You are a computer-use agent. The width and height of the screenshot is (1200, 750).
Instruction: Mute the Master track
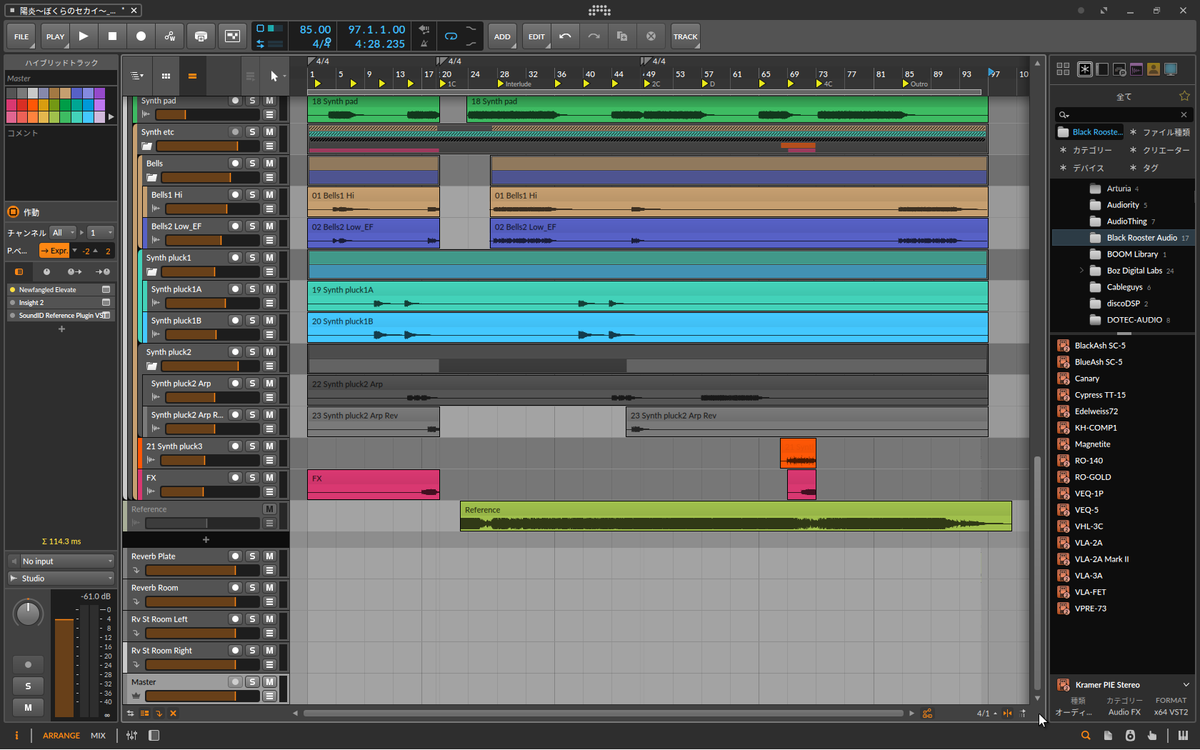click(x=269, y=682)
